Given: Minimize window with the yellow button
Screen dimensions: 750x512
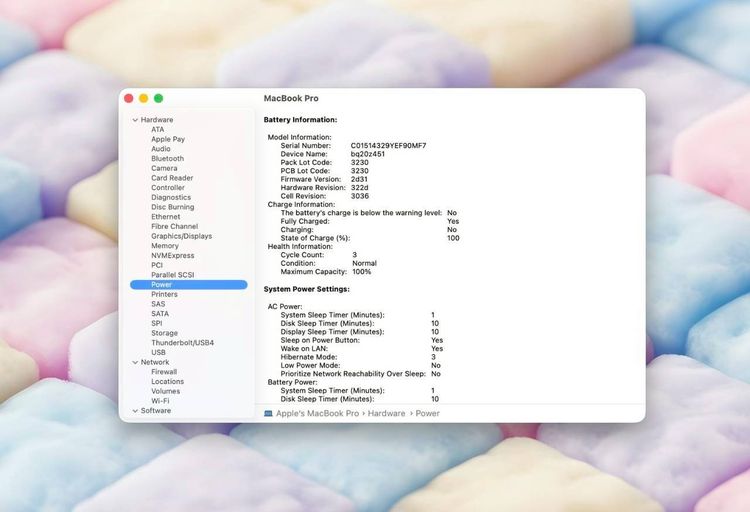Looking at the screenshot, I should (x=143, y=99).
